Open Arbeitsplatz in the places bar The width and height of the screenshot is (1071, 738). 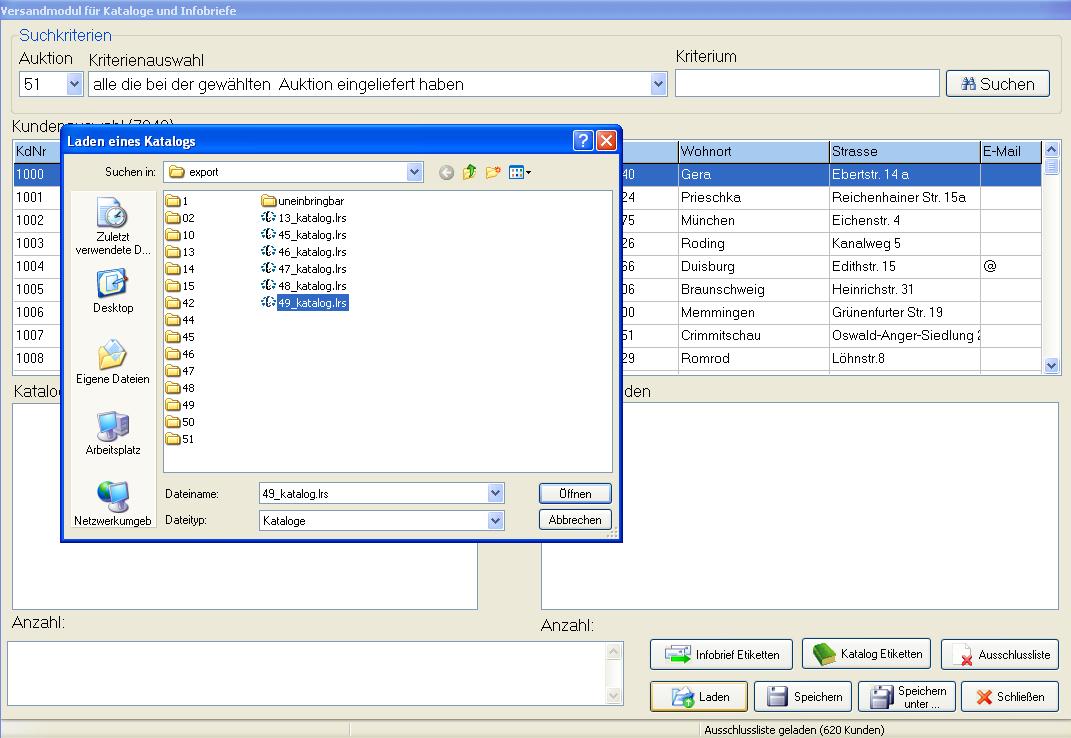coord(112,432)
